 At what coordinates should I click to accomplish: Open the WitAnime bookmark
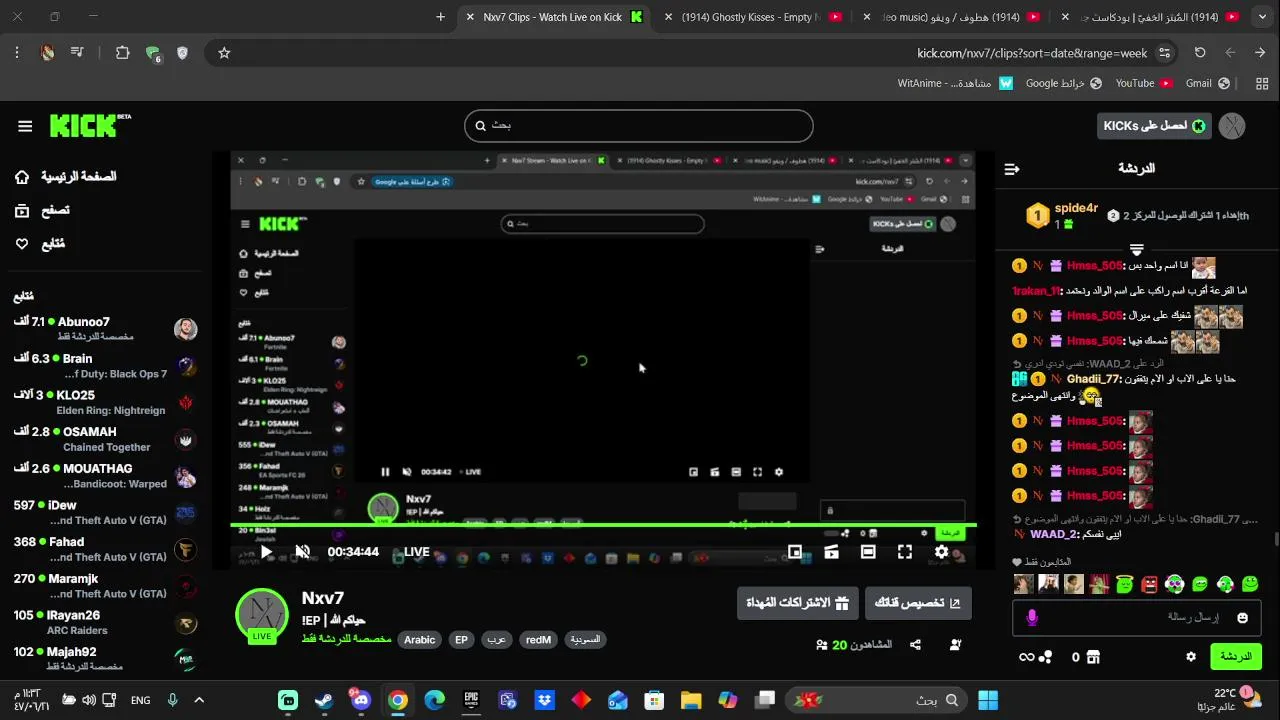click(x=955, y=83)
